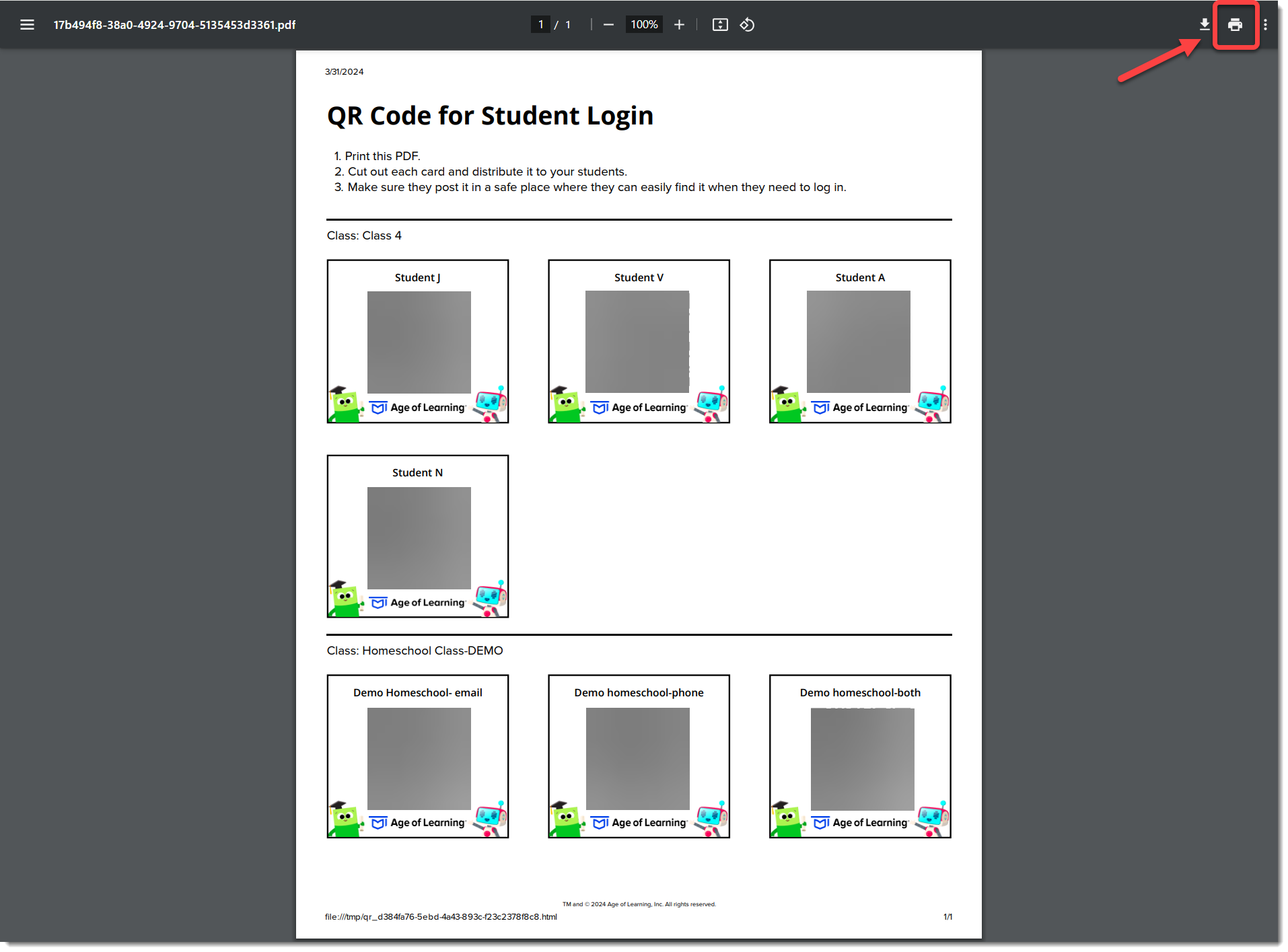Image resolution: width=1288 pixels, height=952 pixels.
Task: Click 'Class: Homeschool Class-DEMO' heading
Action: (415, 651)
